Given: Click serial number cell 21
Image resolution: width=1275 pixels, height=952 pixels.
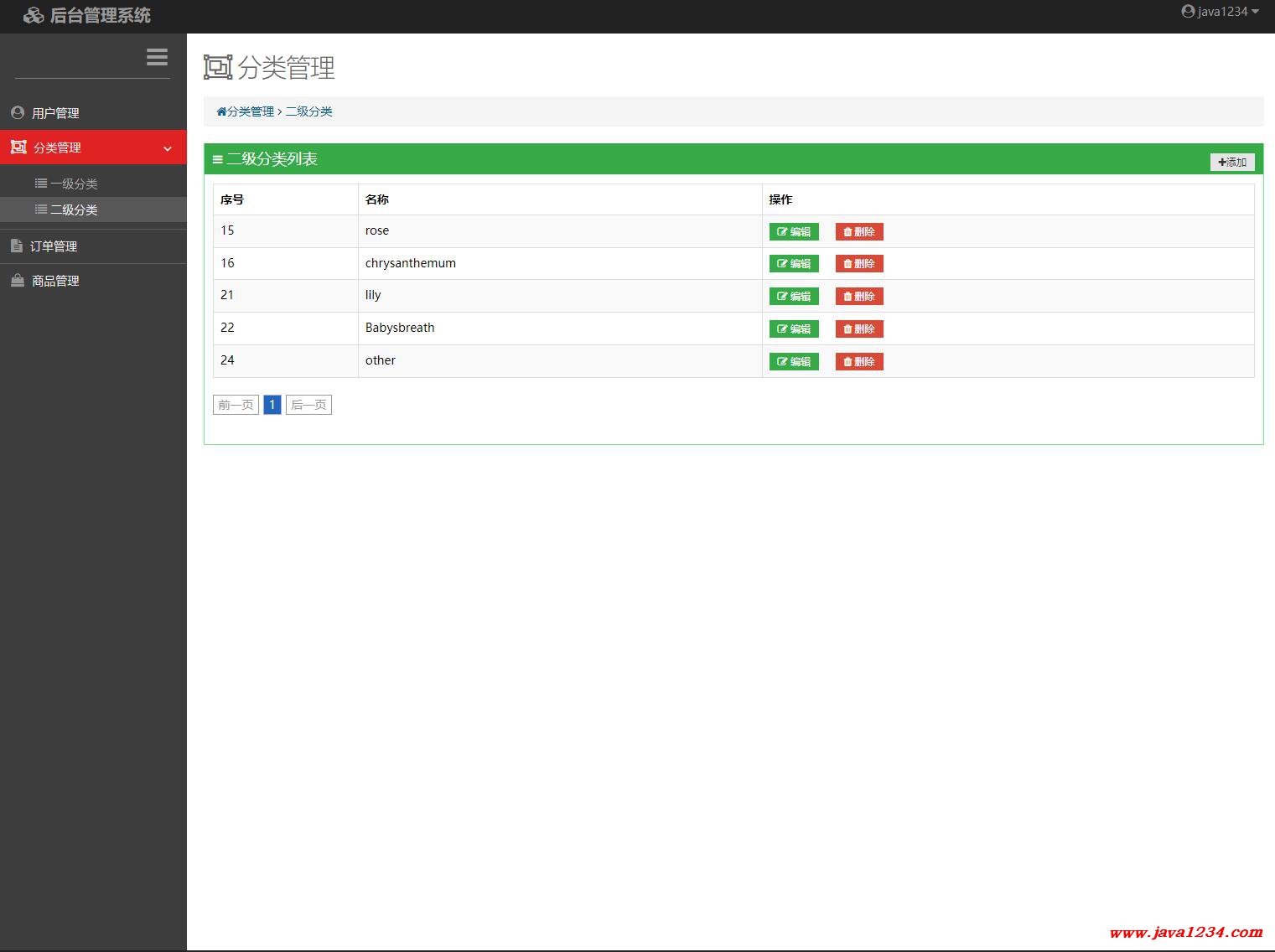Looking at the screenshot, I should 286,296.
